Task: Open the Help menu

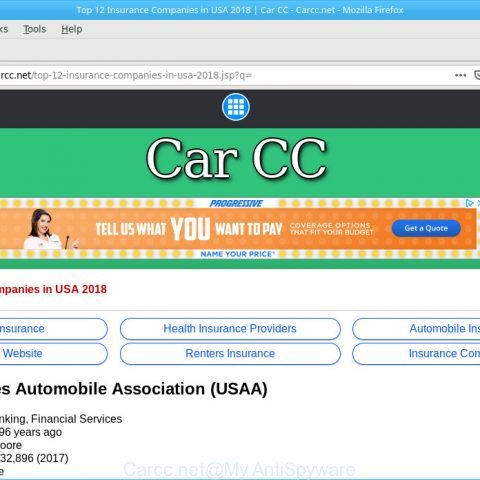Action: click(72, 29)
